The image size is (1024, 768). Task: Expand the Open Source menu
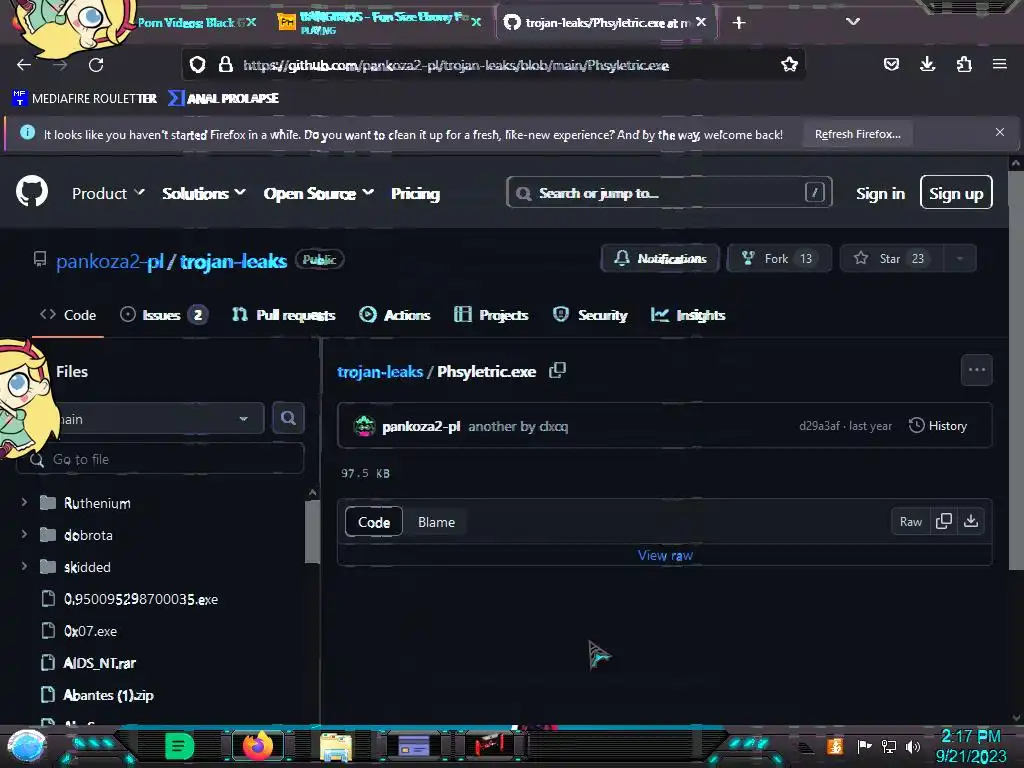coord(319,193)
